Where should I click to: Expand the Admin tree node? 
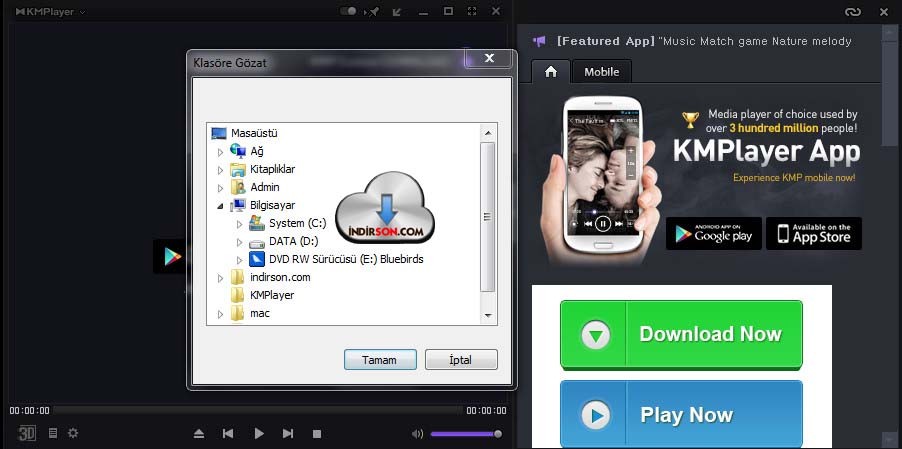[x=220, y=187]
